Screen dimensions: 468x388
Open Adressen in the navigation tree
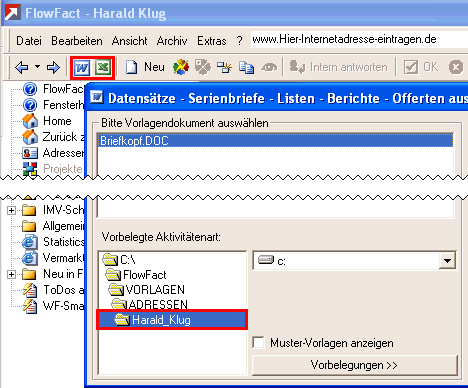coord(53,153)
